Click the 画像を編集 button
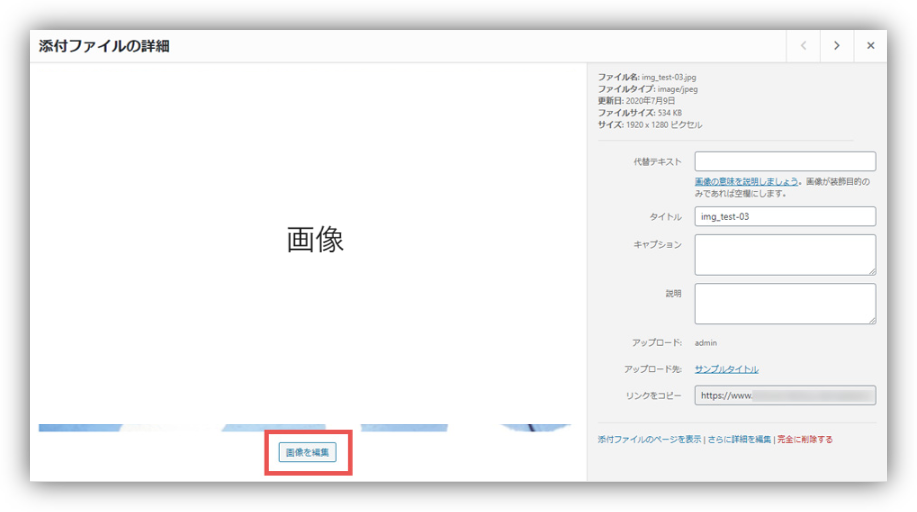The width and height of the screenshot is (917, 512). [307, 453]
